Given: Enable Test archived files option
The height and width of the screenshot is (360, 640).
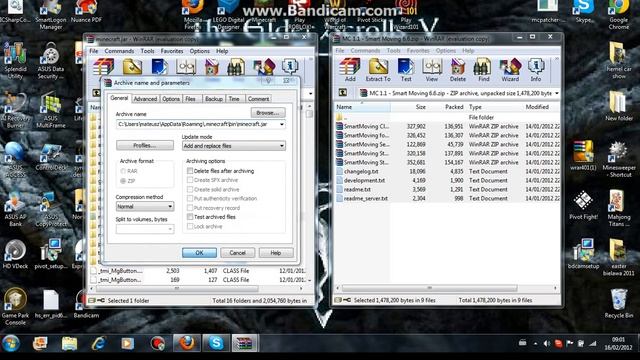Looking at the screenshot, I should 190,217.
